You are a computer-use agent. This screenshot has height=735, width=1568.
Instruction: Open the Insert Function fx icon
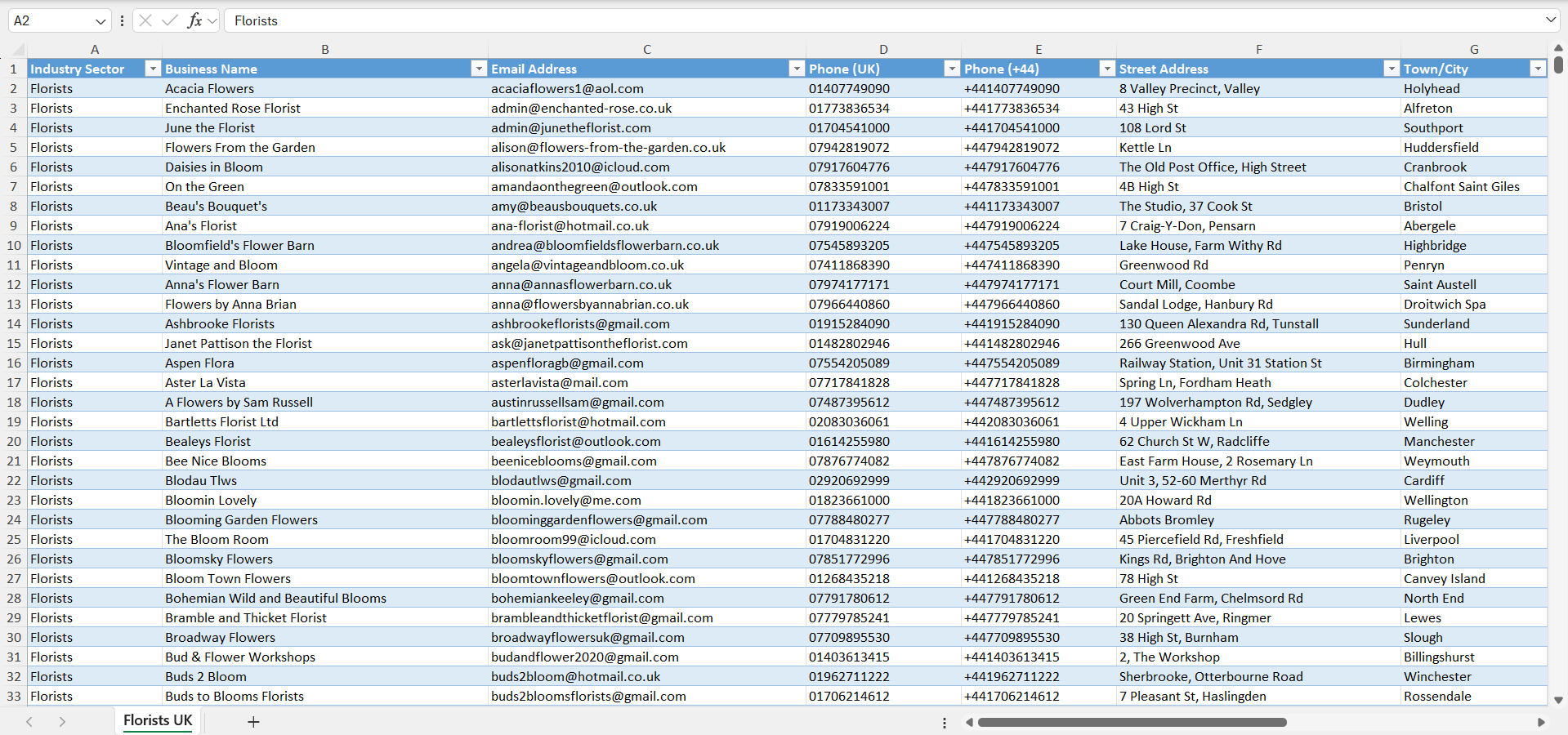(194, 20)
